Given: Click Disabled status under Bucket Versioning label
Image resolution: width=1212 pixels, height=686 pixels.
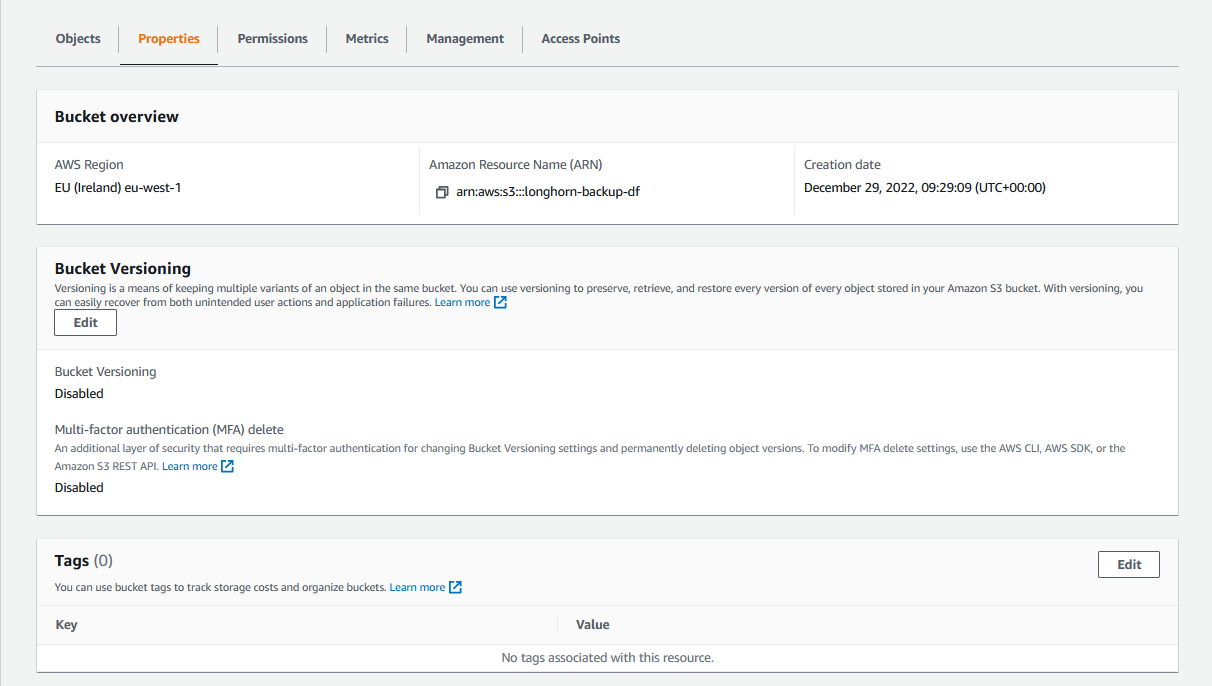Looking at the screenshot, I should [x=79, y=393].
